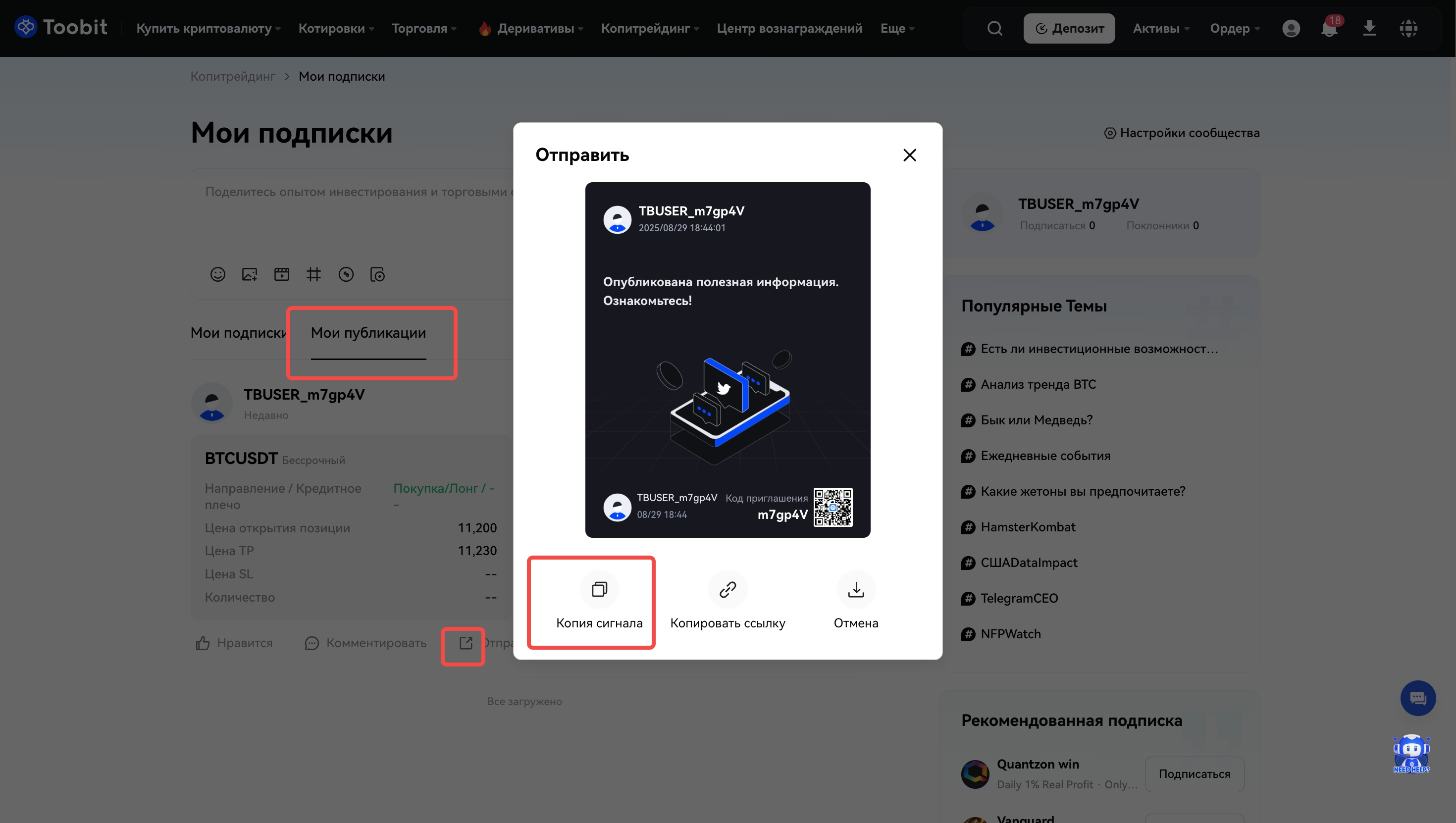Viewport: 1456px width, 823px height.
Task: Open Настройки сообщества link
Action: tap(1182, 133)
